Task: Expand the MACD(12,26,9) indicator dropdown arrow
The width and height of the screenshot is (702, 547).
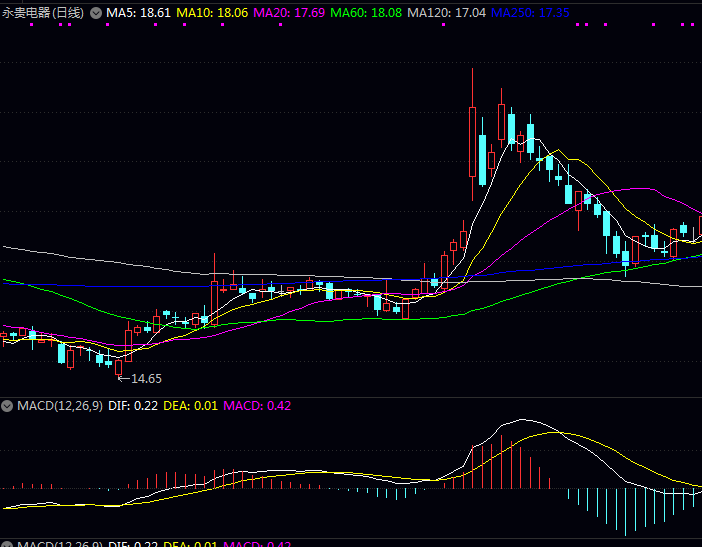Action: pos(7,405)
